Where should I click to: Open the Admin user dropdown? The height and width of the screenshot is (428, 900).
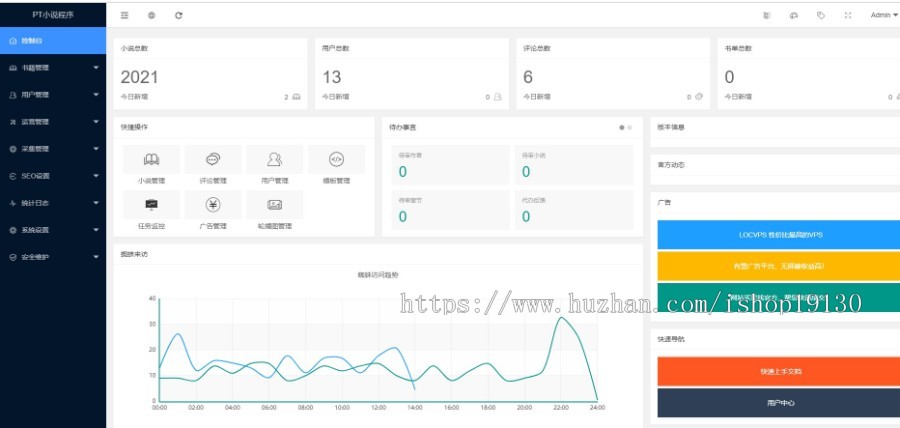pyautogui.click(x=884, y=15)
